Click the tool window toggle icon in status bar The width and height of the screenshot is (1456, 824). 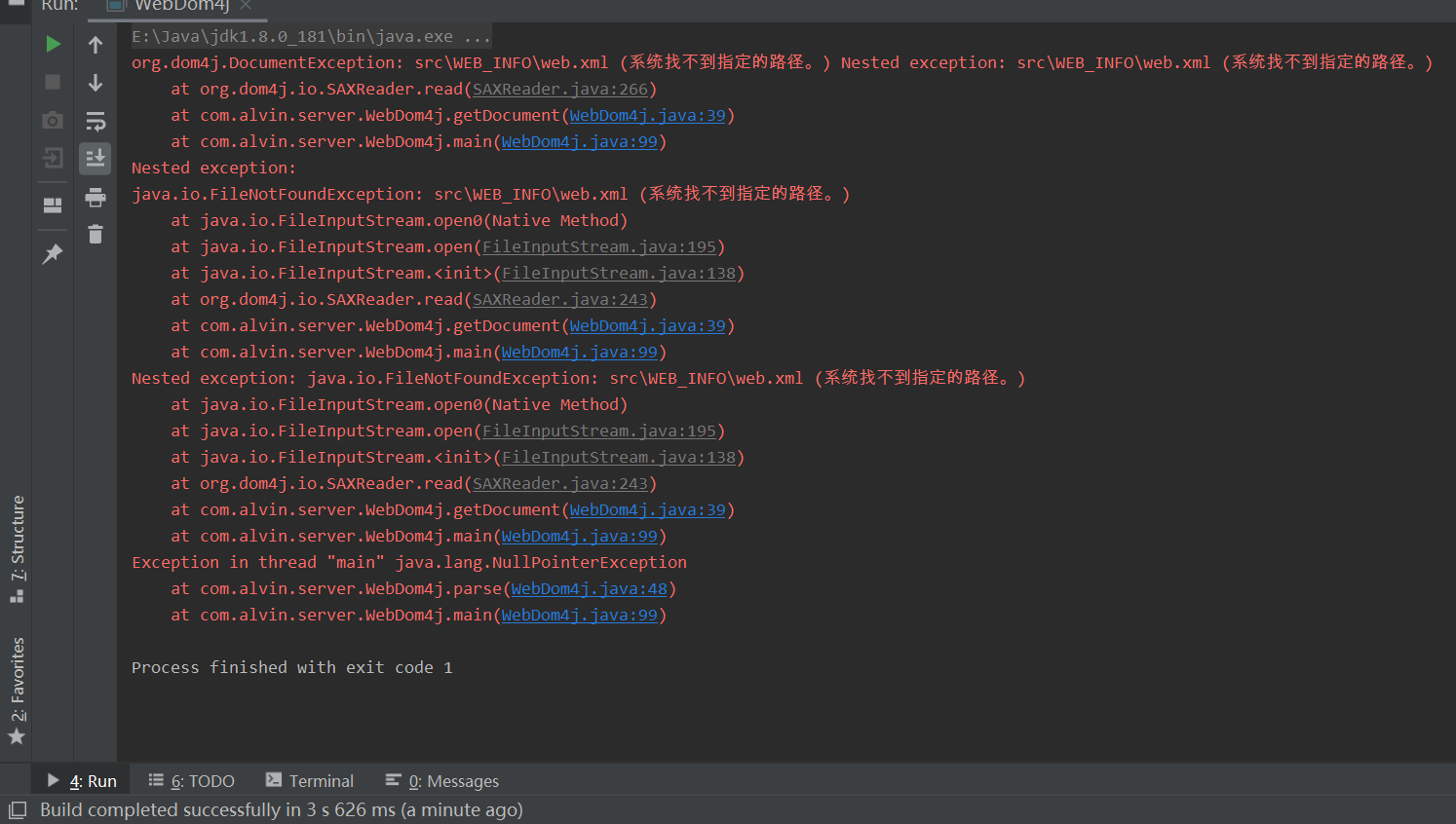tap(18, 809)
